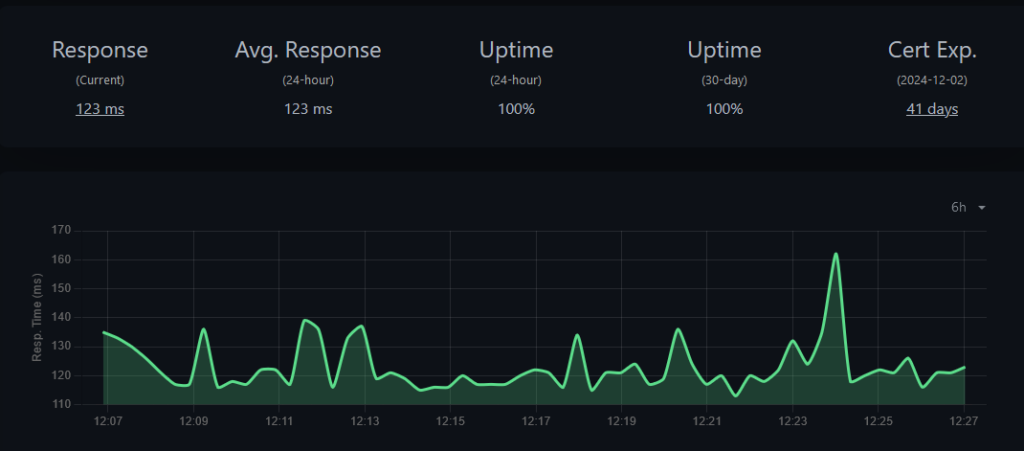1024x451 pixels.
Task: Click the 'Cert Exp.' heading
Action: (932, 50)
